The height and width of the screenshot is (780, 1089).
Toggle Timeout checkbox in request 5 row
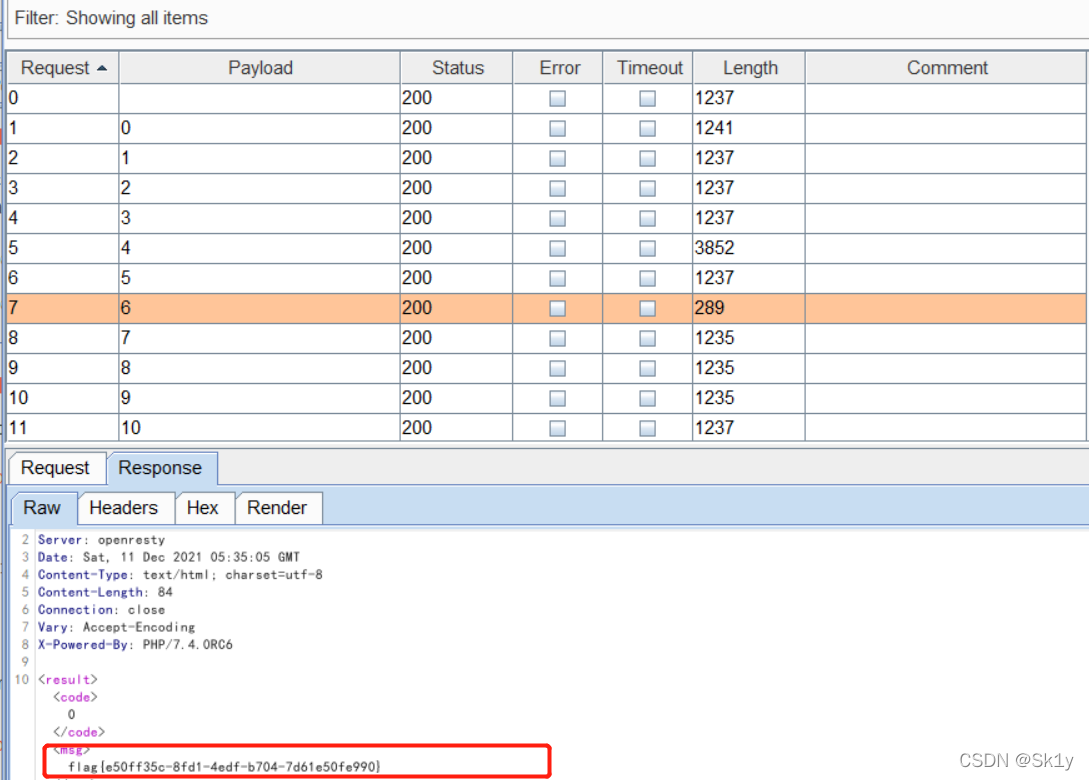click(647, 249)
